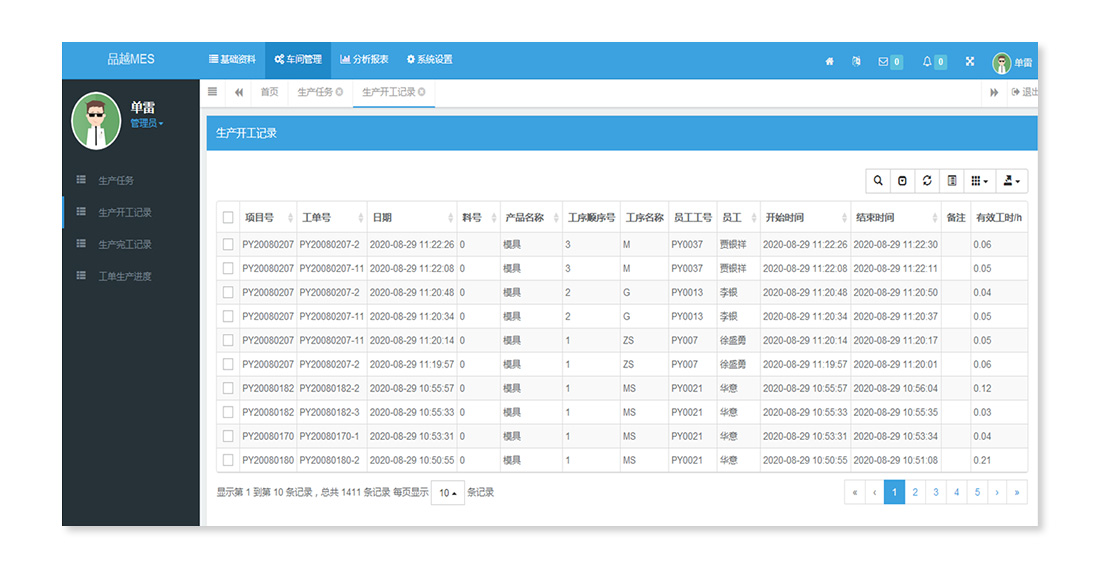Tick the checkbox for row PY20080207-2 at 11:22:26

(x=228, y=245)
